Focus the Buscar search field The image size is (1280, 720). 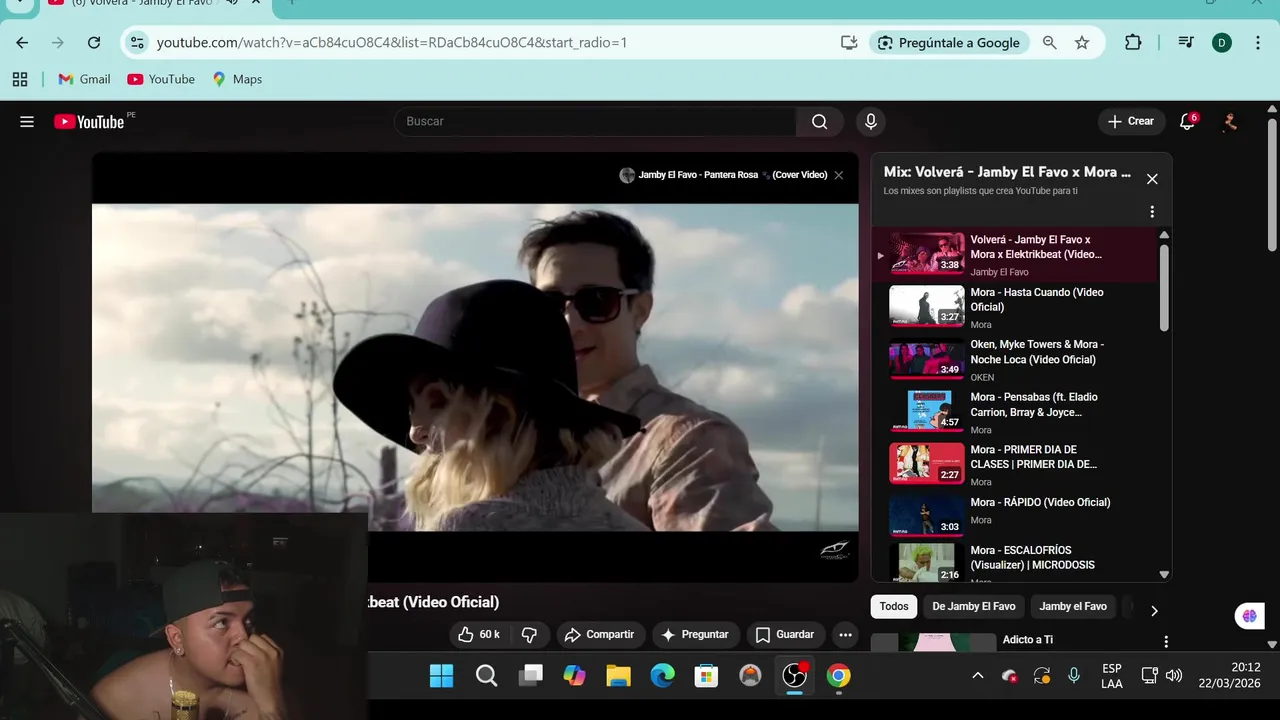coord(596,121)
